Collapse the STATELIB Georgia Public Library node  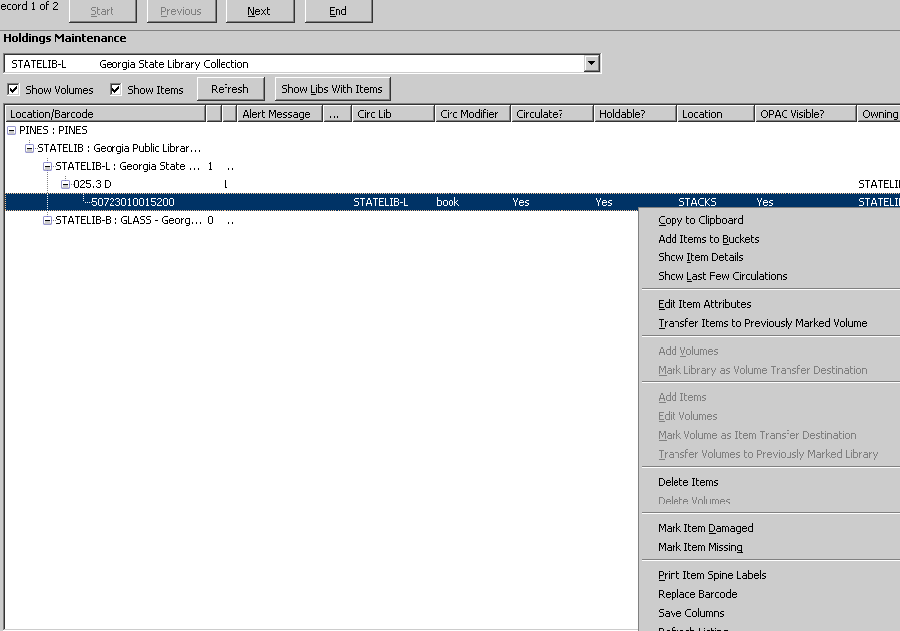click(x=29, y=148)
